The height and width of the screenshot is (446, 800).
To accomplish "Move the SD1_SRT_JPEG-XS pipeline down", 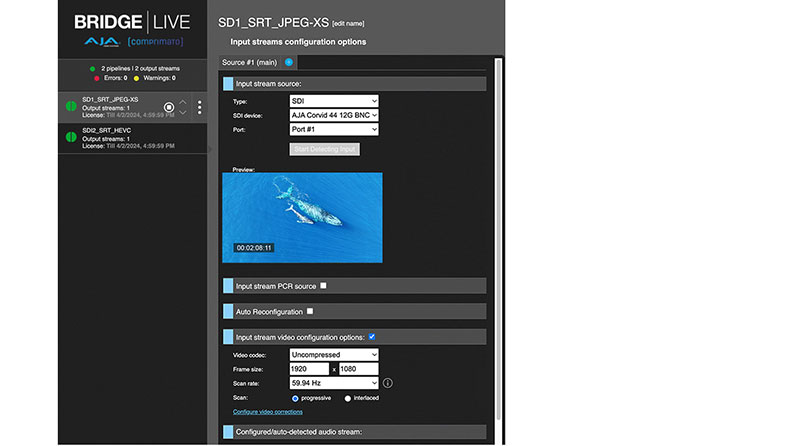I will (183, 113).
